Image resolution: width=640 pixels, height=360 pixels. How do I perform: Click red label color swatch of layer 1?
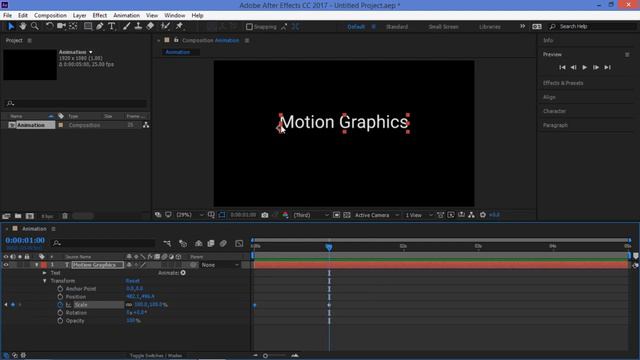(44, 265)
